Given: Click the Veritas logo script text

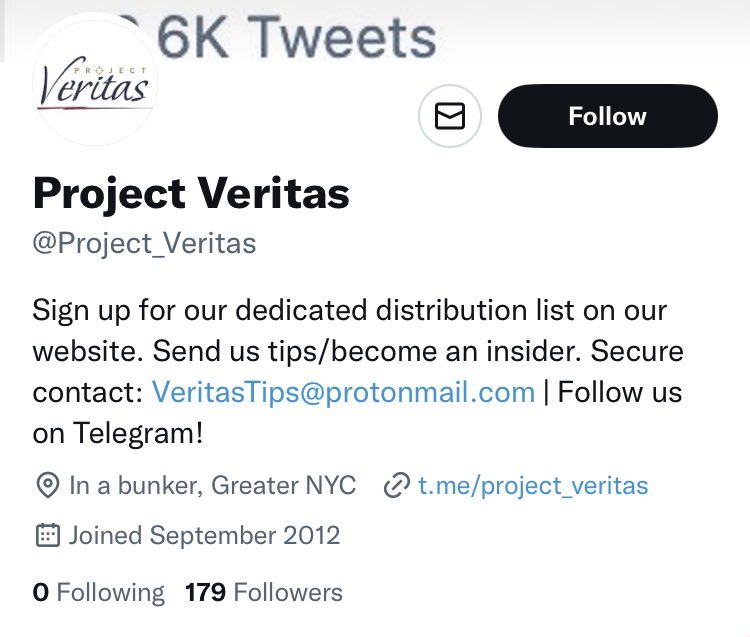Looking at the screenshot, I should tap(94, 85).
